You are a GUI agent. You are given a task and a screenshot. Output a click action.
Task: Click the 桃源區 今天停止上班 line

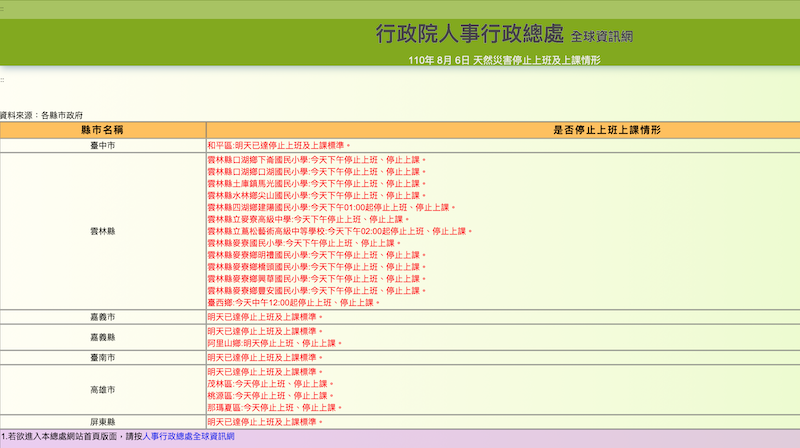(x=270, y=395)
